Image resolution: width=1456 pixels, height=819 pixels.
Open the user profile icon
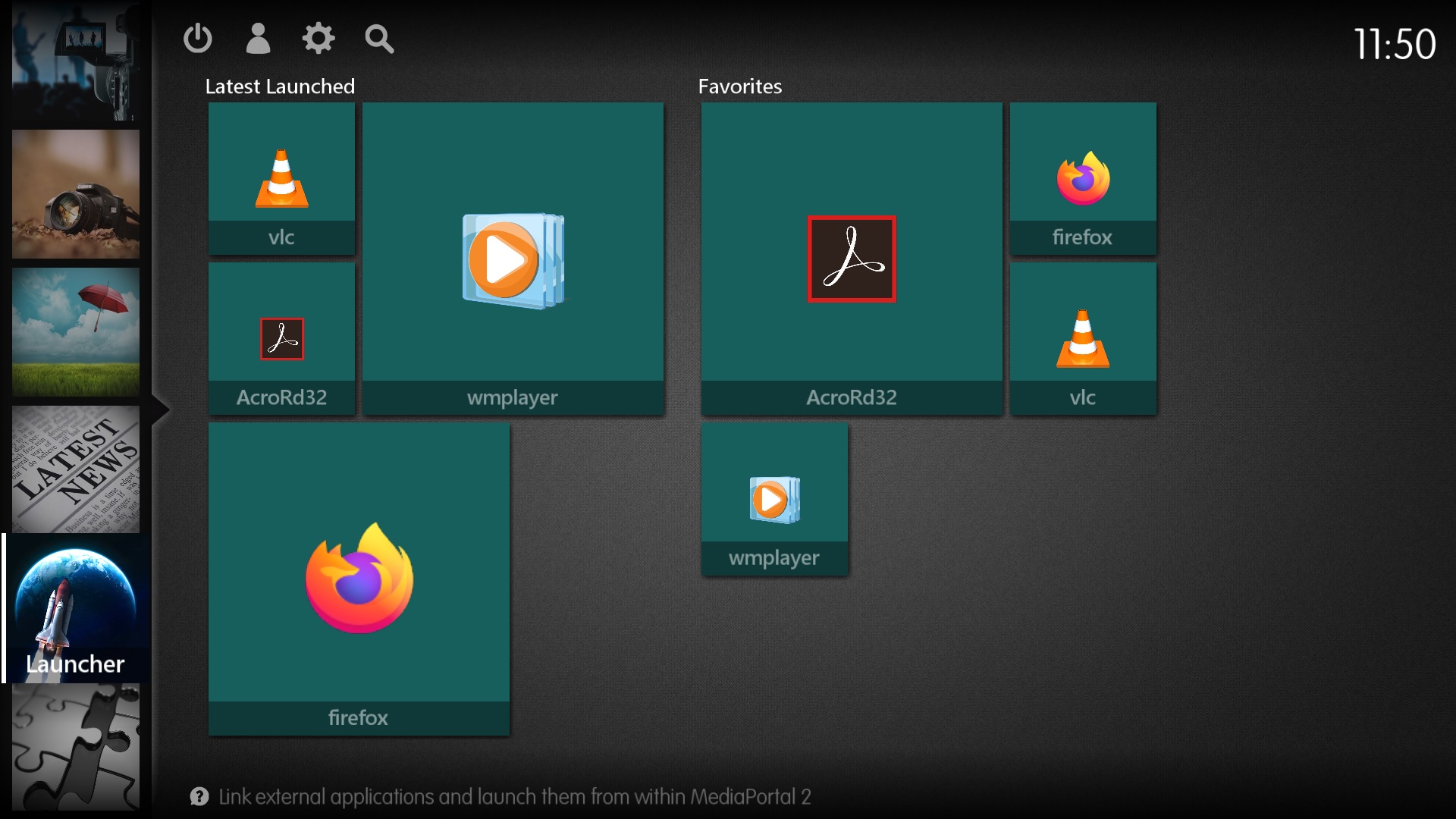pos(258,38)
